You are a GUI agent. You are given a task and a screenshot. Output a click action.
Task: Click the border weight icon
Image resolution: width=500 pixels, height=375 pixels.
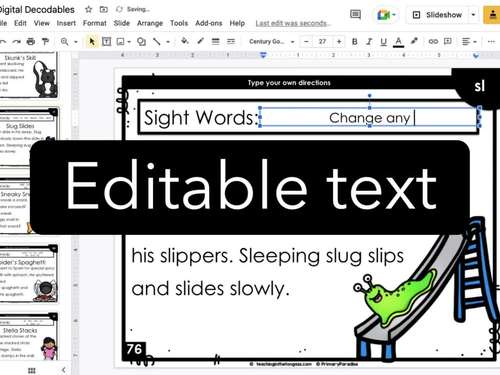click(216, 41)
